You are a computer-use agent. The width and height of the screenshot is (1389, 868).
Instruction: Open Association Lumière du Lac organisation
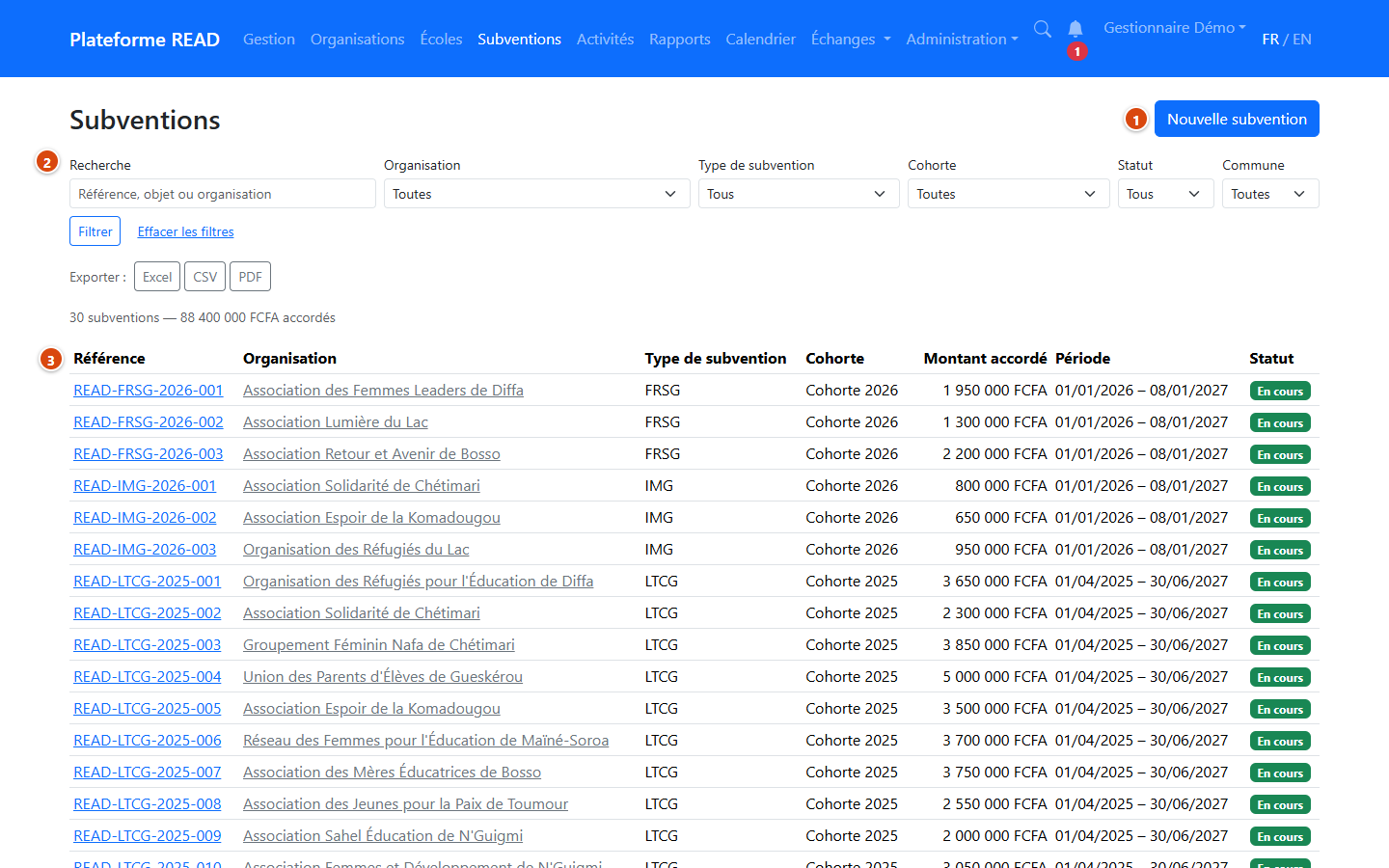[x=336, y=421]
